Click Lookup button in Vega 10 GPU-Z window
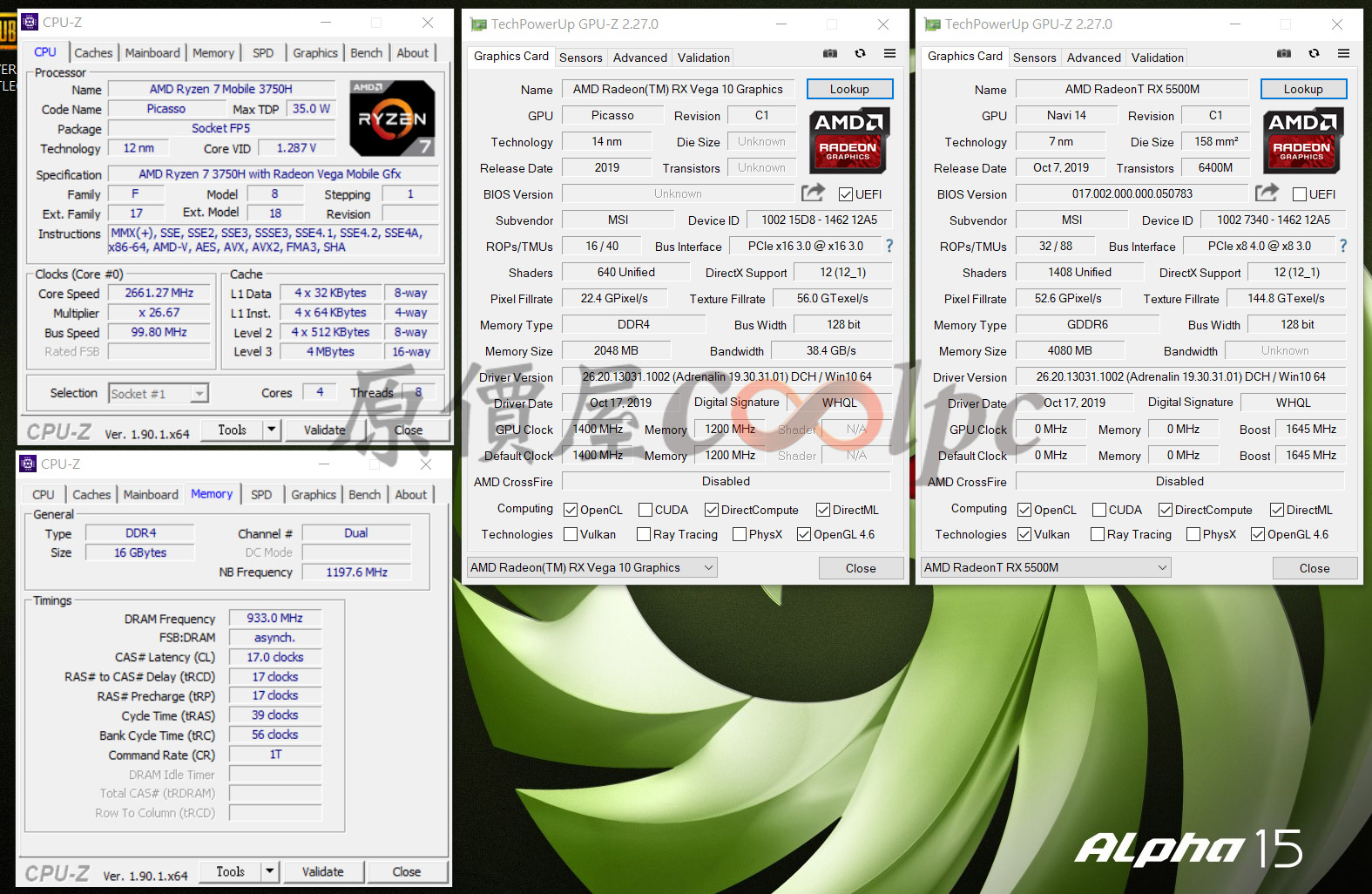Screen dimensions: 1372x894 pos(849,89)
